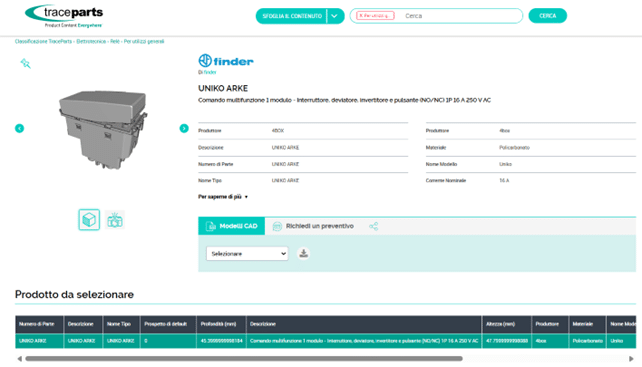This screenshot has height=367, width=642.
Task: Expand 'Per saperne di più' details
Action: 223,197
